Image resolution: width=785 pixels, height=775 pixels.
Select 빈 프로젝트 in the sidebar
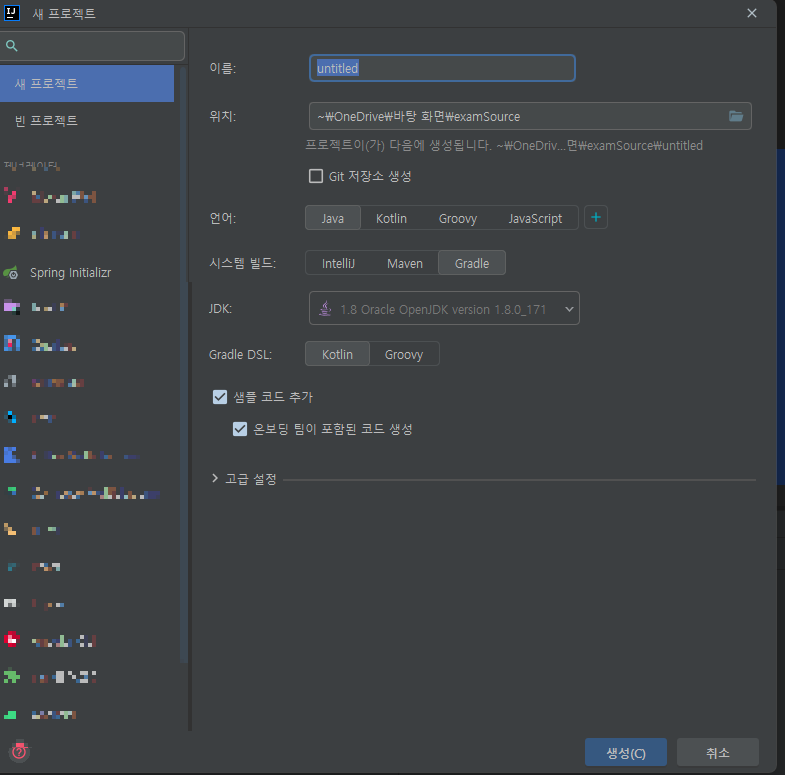tap(87, 121)
